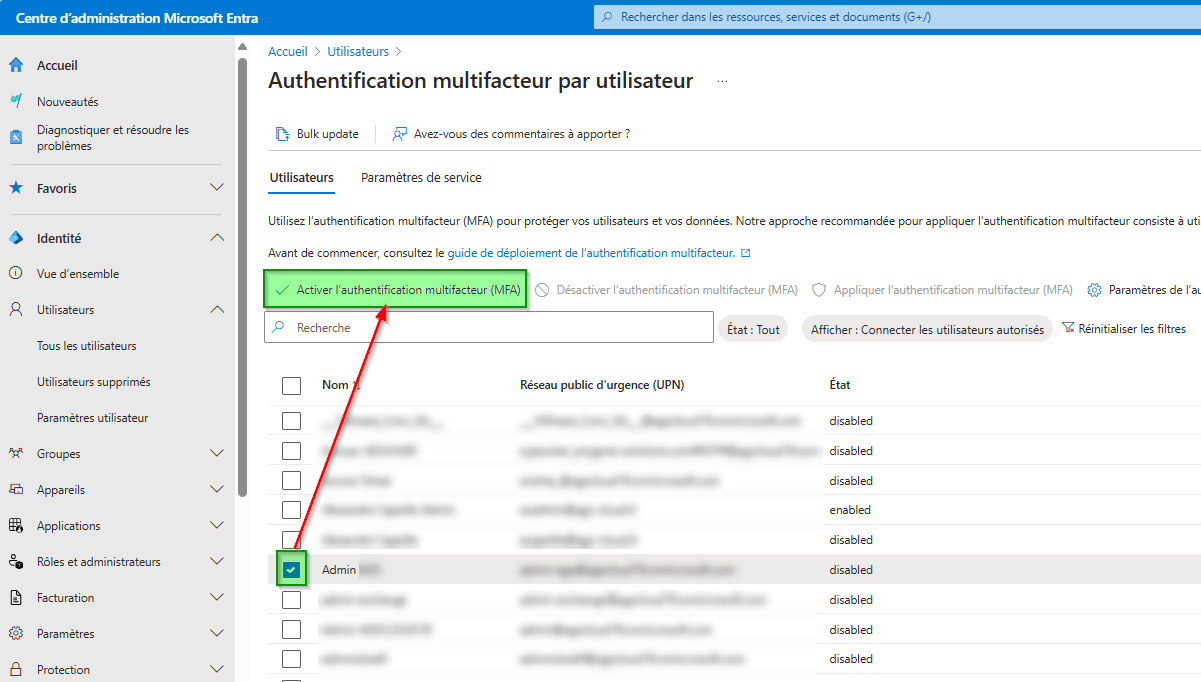Uncheck the Admin user row checkbox
Viewport: 1201px width, 682px height.
pyautogui.click(x=291, y=569)
